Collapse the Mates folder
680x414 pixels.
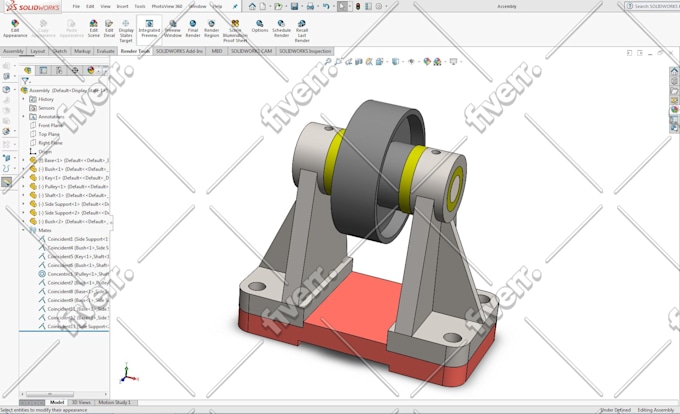coord(24,230)
